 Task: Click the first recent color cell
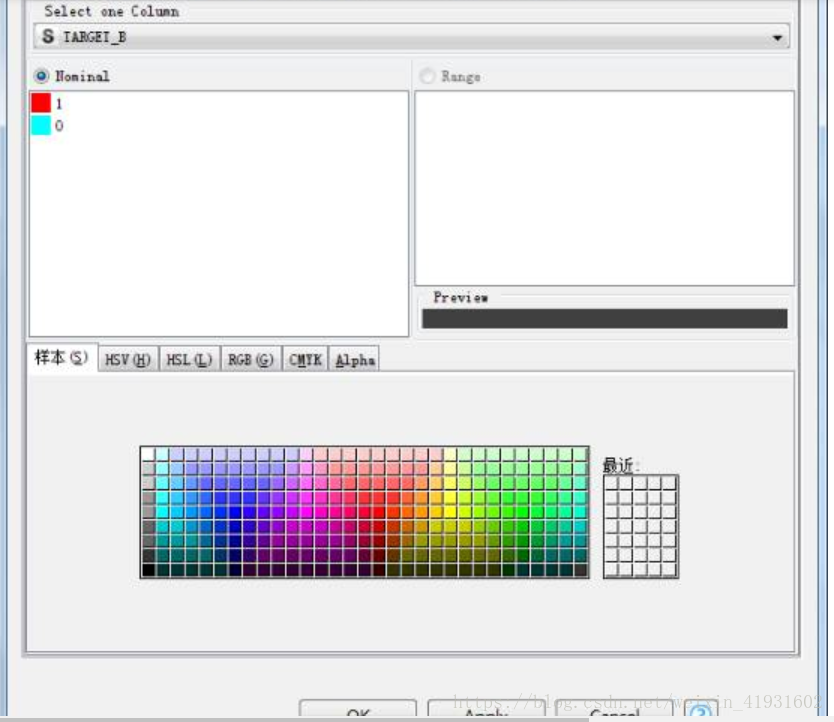tap(611, 483)
